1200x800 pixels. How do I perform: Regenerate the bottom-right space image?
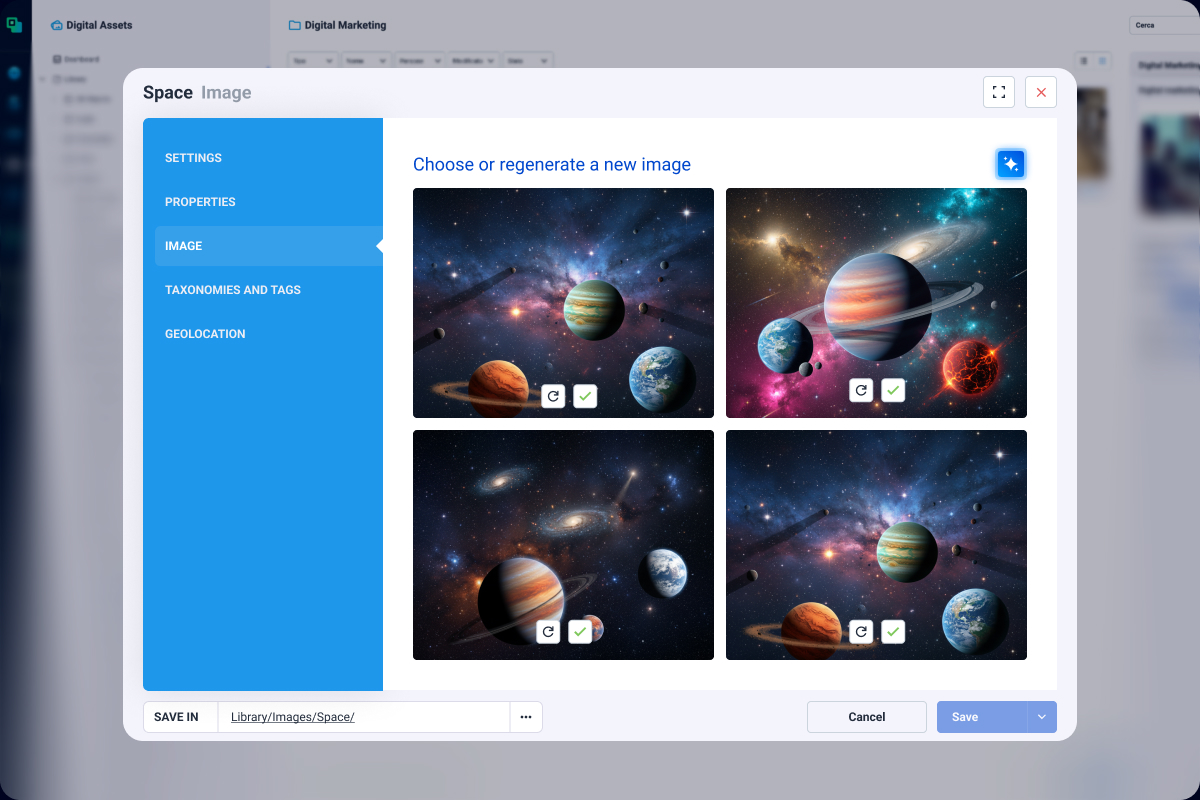[861, 632]
